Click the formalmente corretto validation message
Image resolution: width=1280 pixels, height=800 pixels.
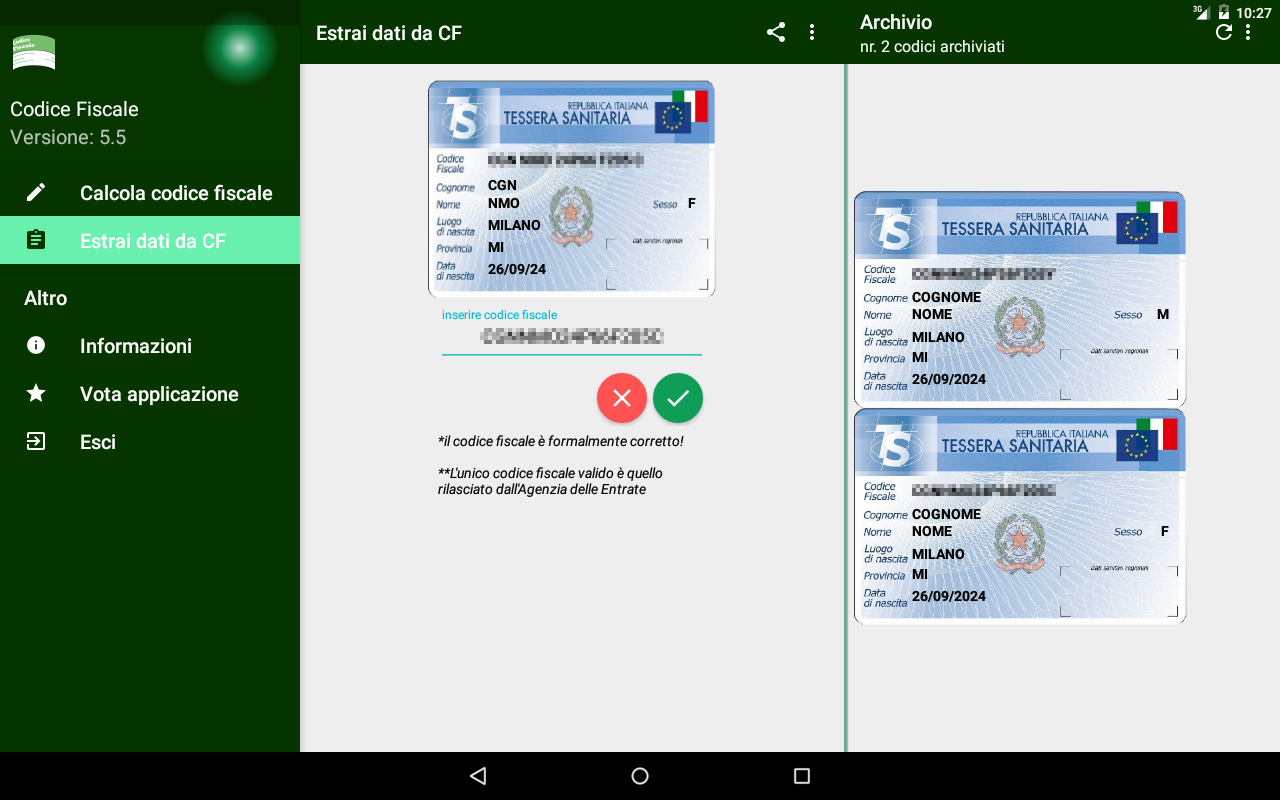tap(561, 441)
